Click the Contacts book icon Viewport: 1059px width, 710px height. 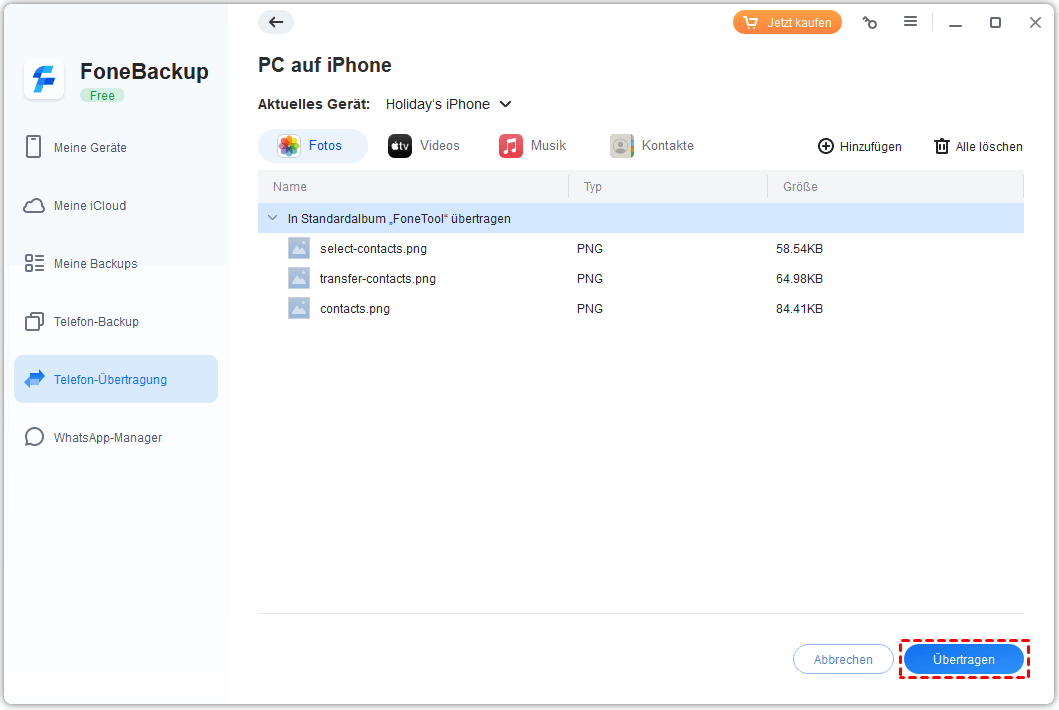point(621,145)
